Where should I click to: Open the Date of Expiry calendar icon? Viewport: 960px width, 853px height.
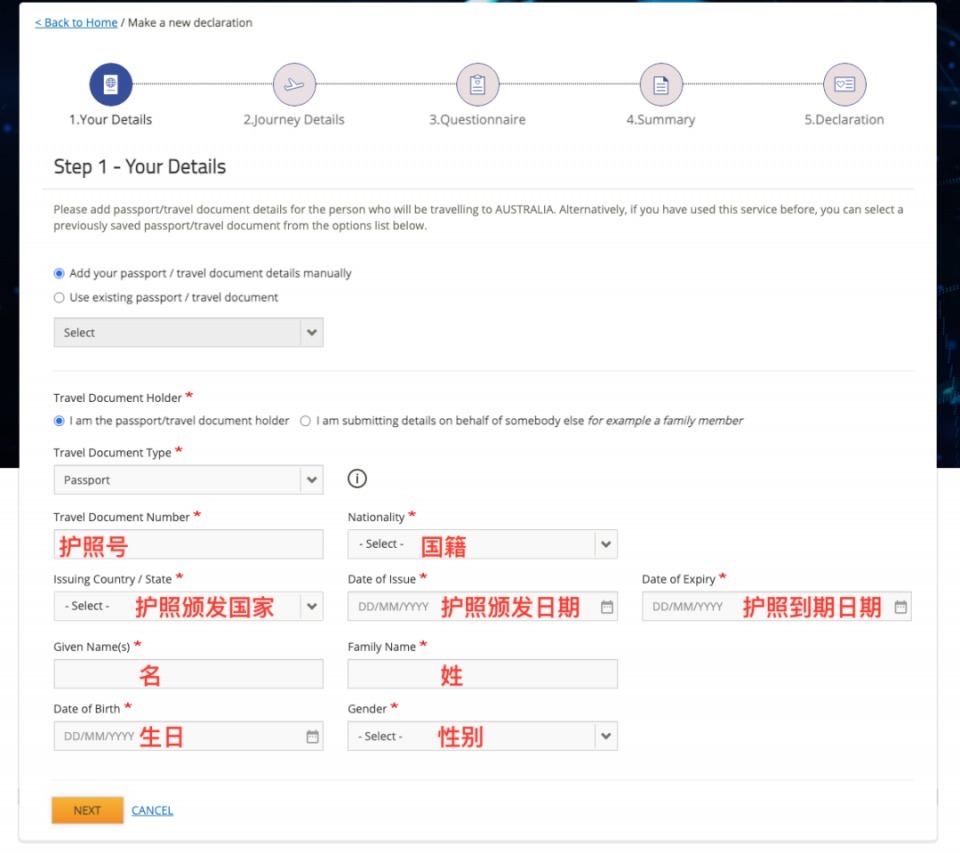(900, 607)
